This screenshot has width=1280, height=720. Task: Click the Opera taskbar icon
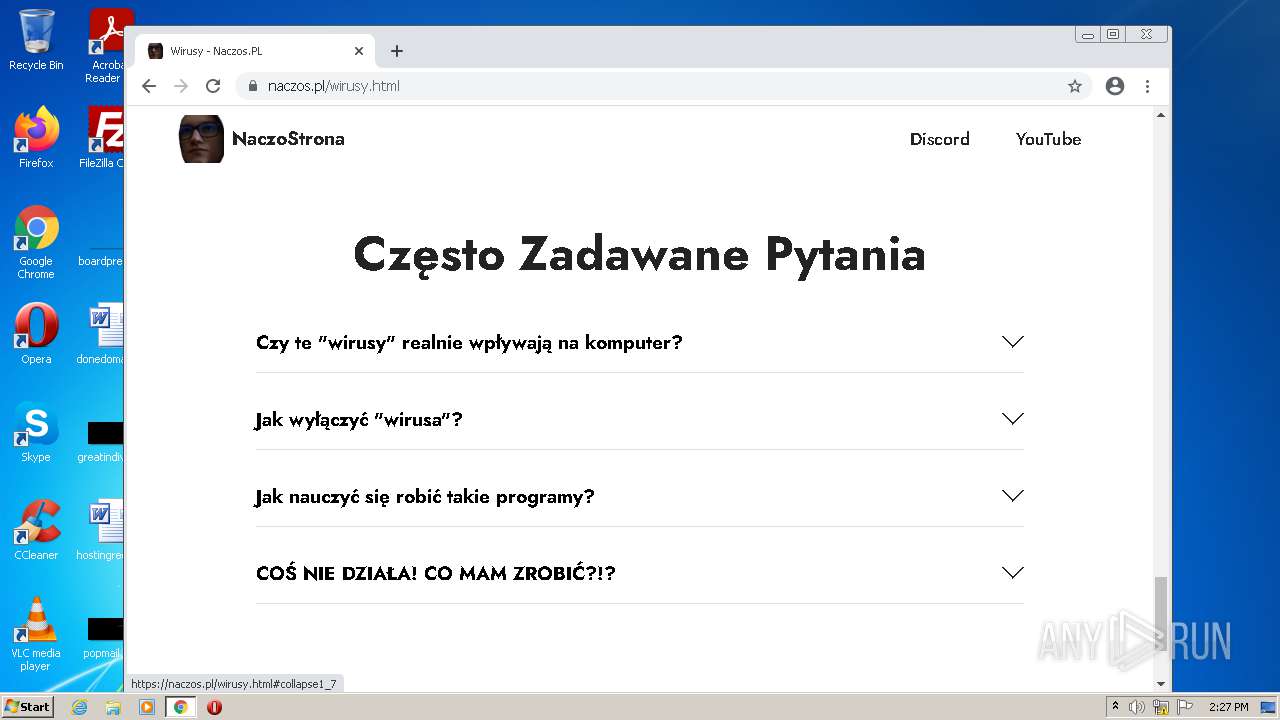pyautogui.click(x=214, y=707)
